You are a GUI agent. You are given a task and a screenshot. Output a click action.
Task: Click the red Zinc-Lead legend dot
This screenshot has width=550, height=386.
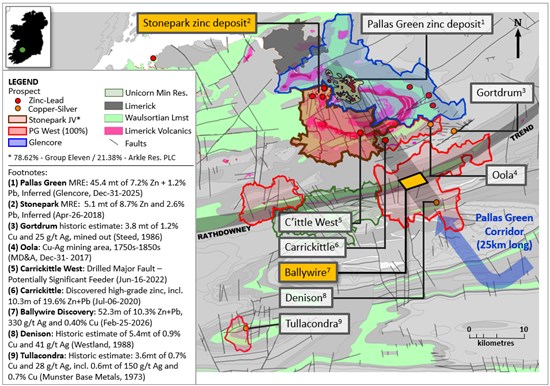tap(18, 101)
